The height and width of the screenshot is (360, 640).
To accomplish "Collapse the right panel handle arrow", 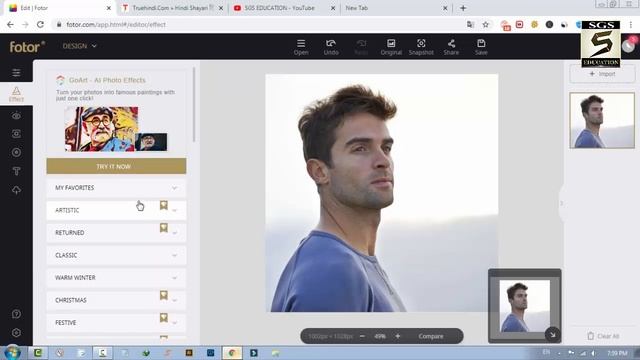I will [x=561, y=203].
